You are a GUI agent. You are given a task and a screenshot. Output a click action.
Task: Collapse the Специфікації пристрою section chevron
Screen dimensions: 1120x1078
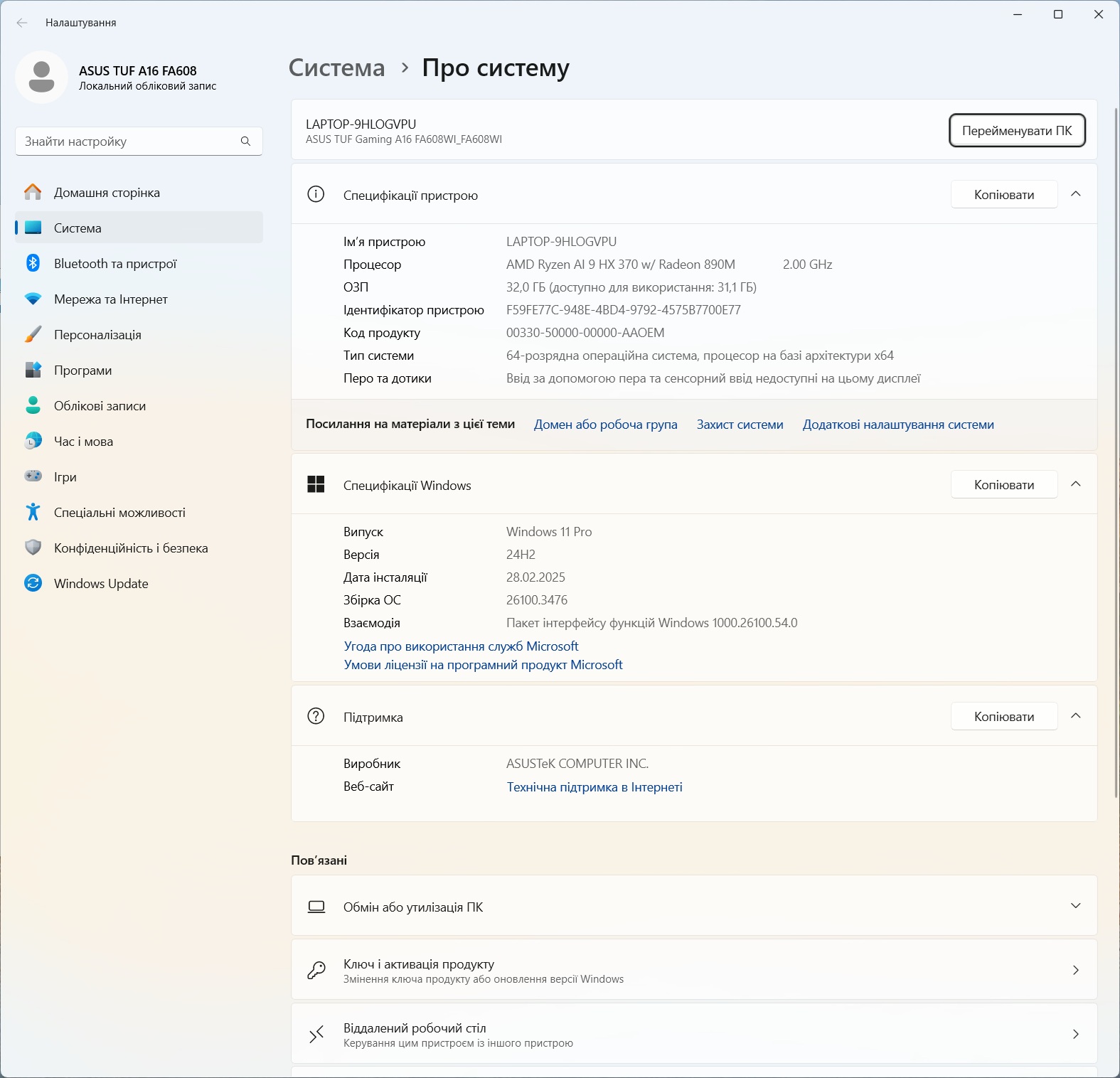coord(1076,194)
